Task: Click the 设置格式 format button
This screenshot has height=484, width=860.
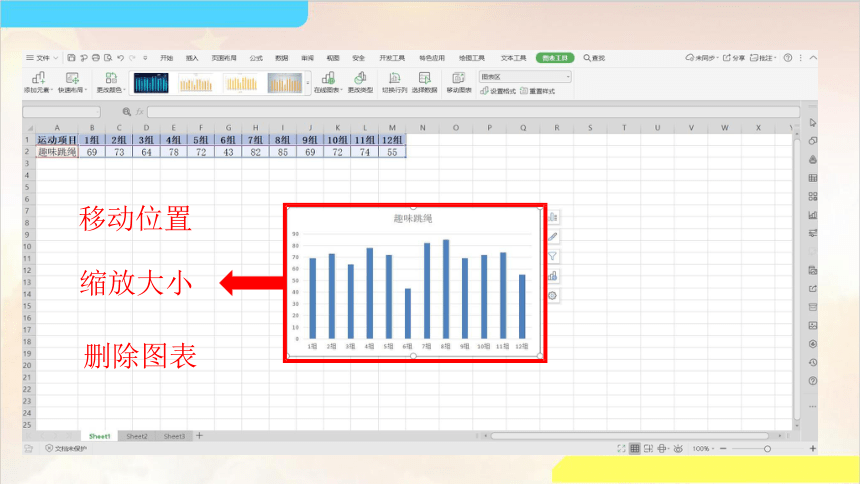Action: pyautogui.click(x=498, y=91)
